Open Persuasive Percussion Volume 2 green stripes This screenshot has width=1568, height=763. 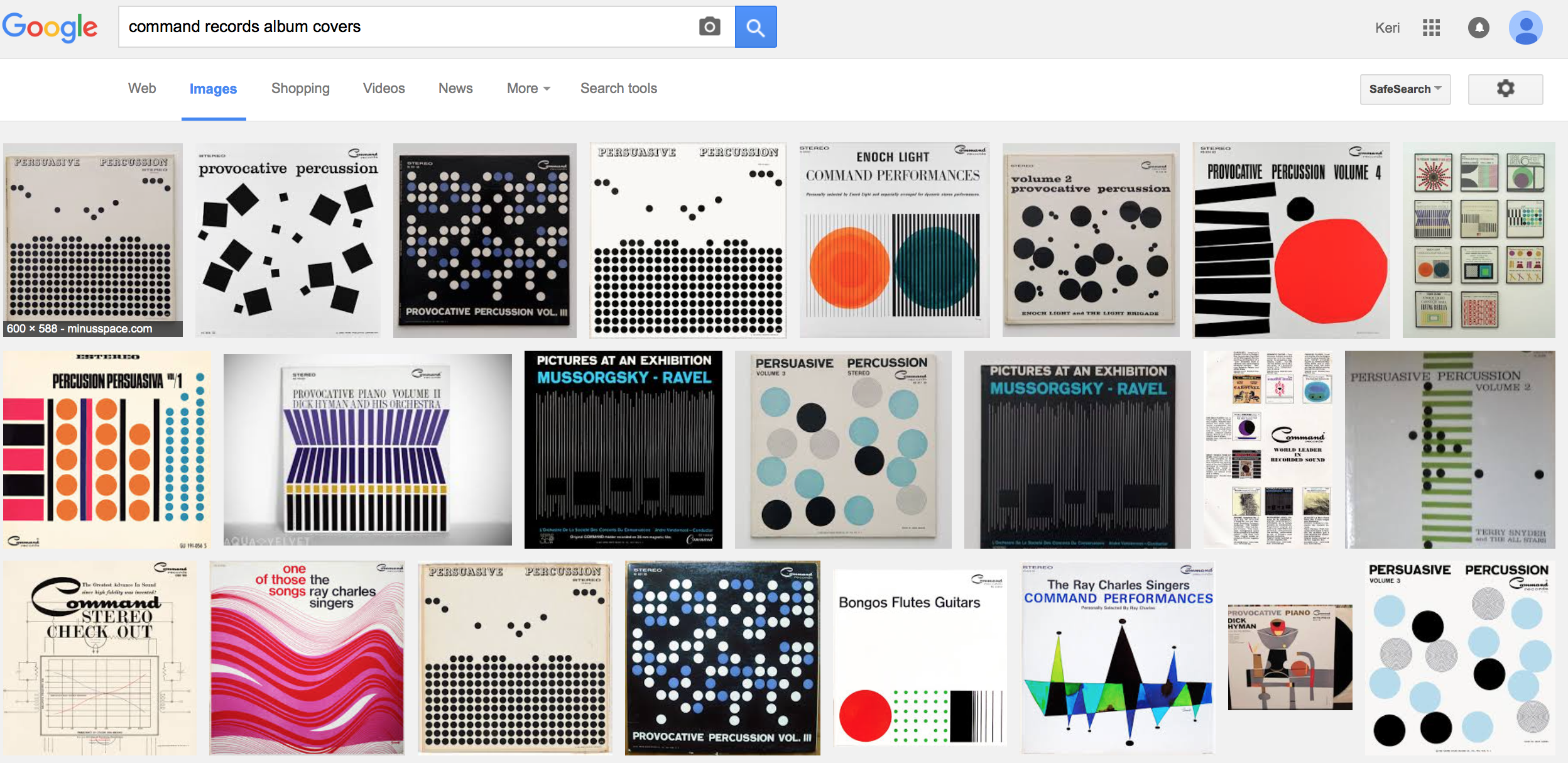pyautogui.click(x=1450, y=450)
